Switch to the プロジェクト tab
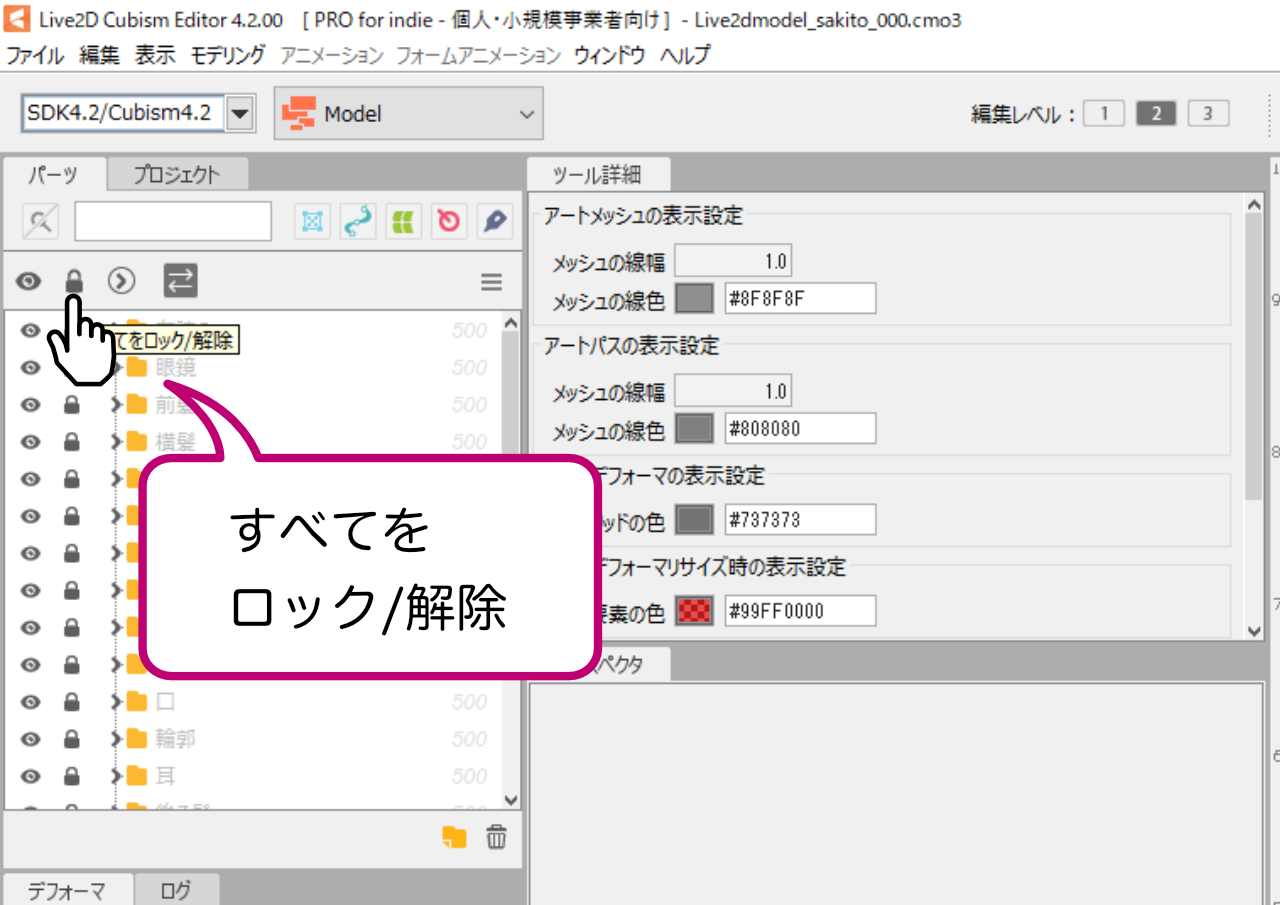This screenshot has width=1280, height=905. click(x=177, y=174)
